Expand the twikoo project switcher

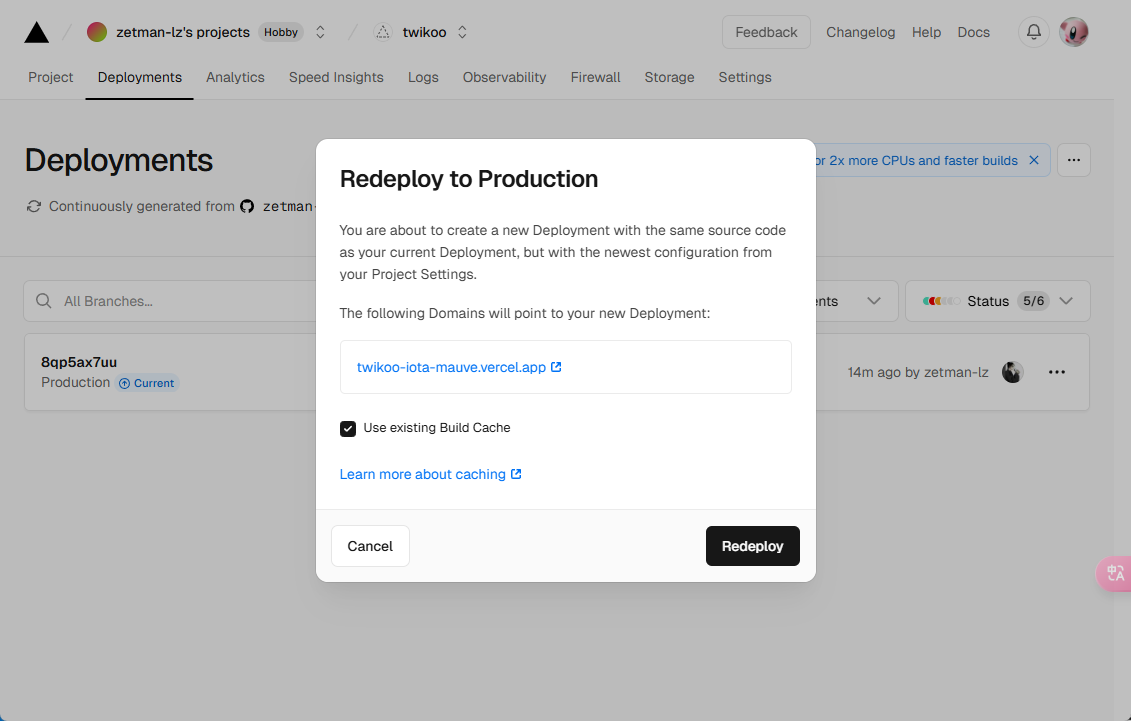coord(462,32)
